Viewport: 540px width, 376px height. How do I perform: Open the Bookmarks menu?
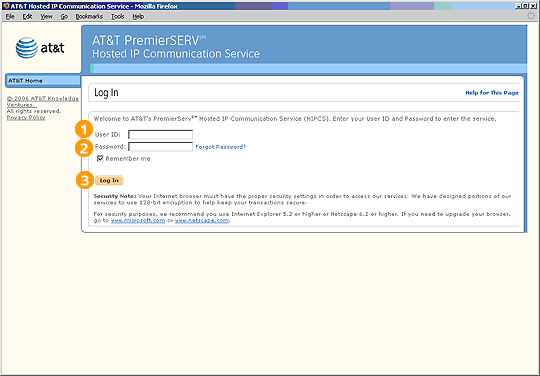[89, 17]
